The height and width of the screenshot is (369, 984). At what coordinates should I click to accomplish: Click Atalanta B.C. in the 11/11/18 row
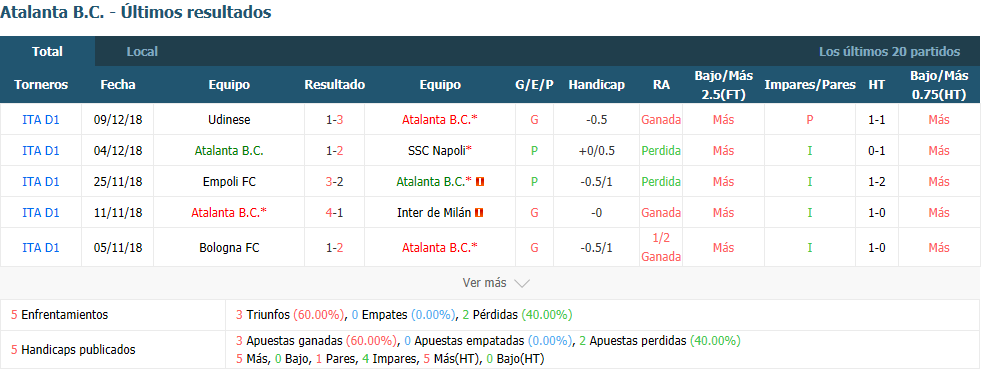tap(229, 213)
